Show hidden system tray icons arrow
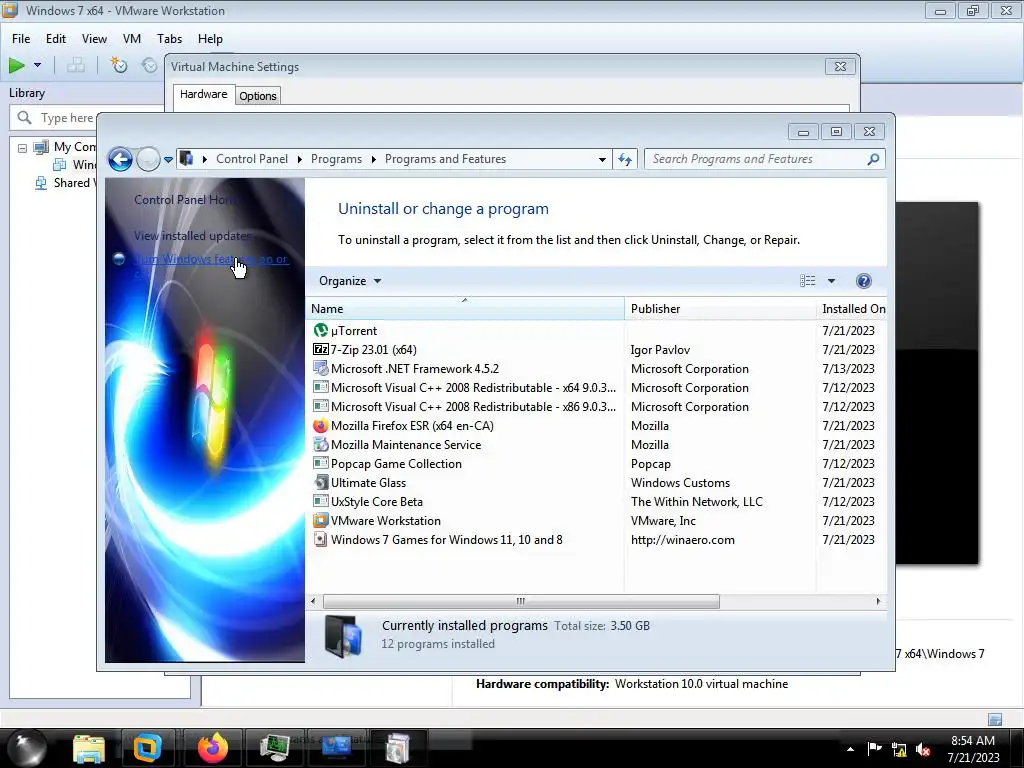Viewport: 1024px width, 768px height. 850,749
